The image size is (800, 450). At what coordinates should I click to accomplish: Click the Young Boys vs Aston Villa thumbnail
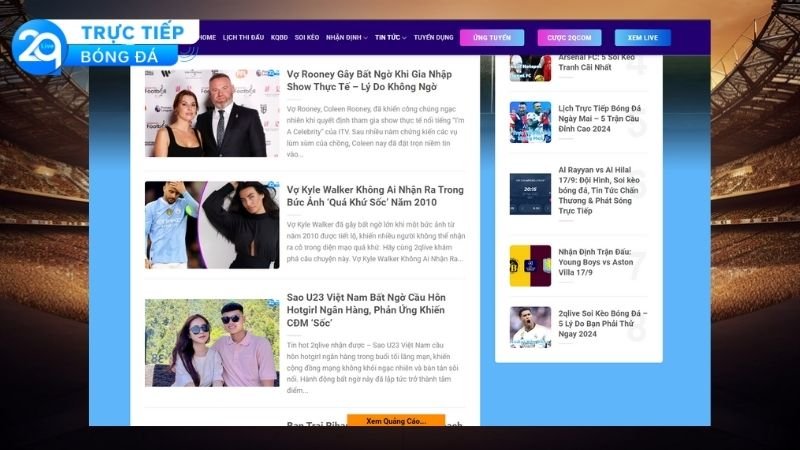point(530,266)
